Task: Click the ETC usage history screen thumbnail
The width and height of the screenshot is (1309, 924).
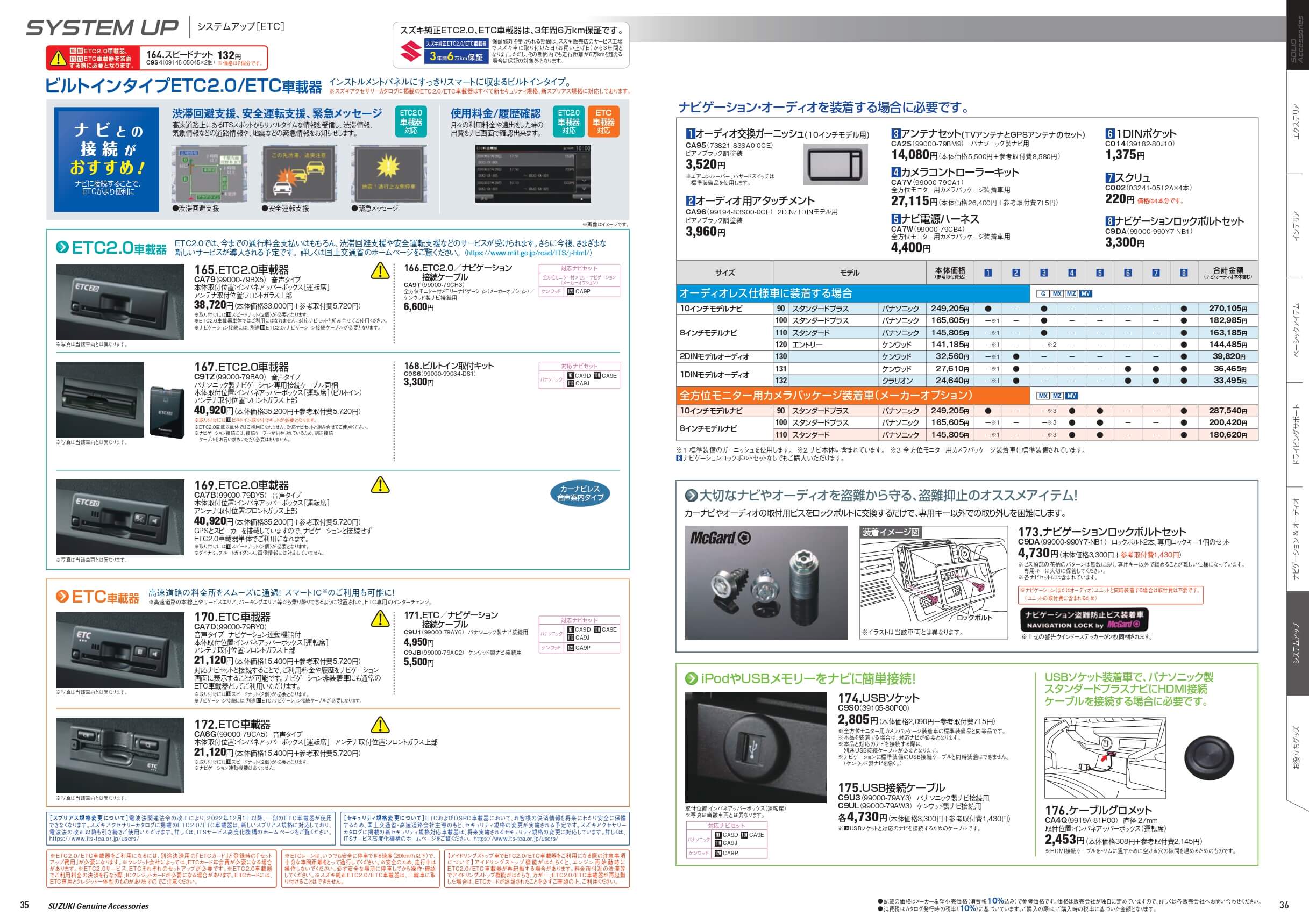Action: tap(533, 173)
